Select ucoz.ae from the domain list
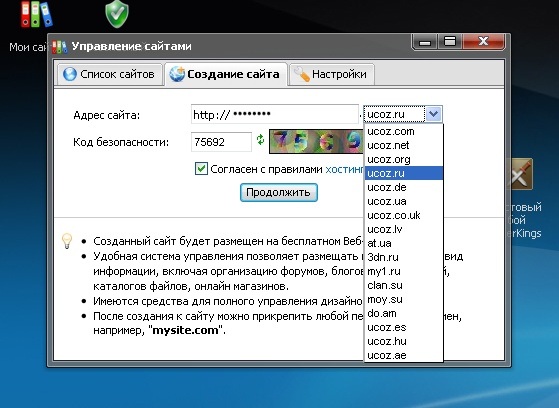This screenshot has width=559, height=408. coord(404,355)
